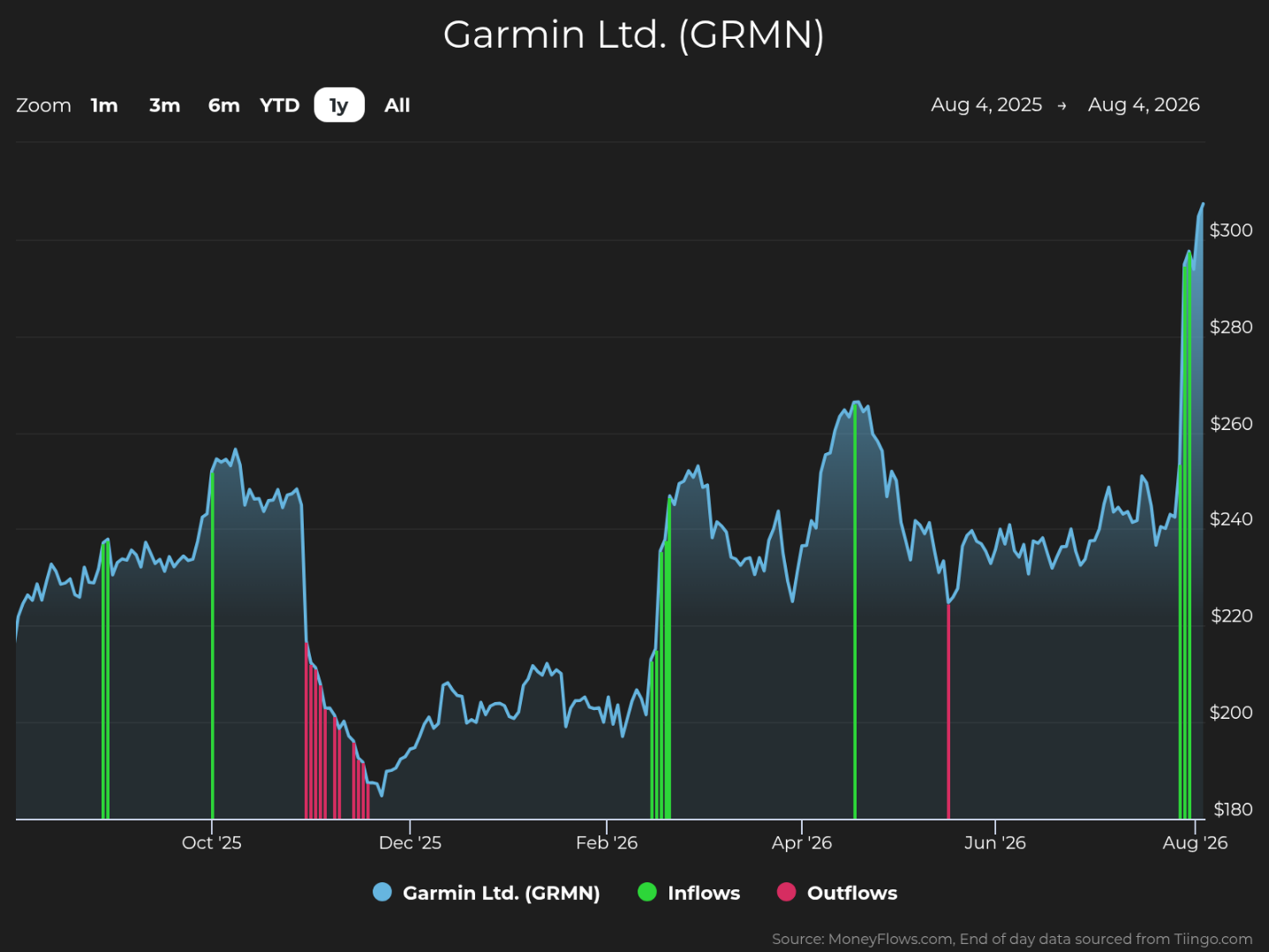Select the 1m zoom range
The width and height of the screenshot is (1269, 952).
(104, 105)
